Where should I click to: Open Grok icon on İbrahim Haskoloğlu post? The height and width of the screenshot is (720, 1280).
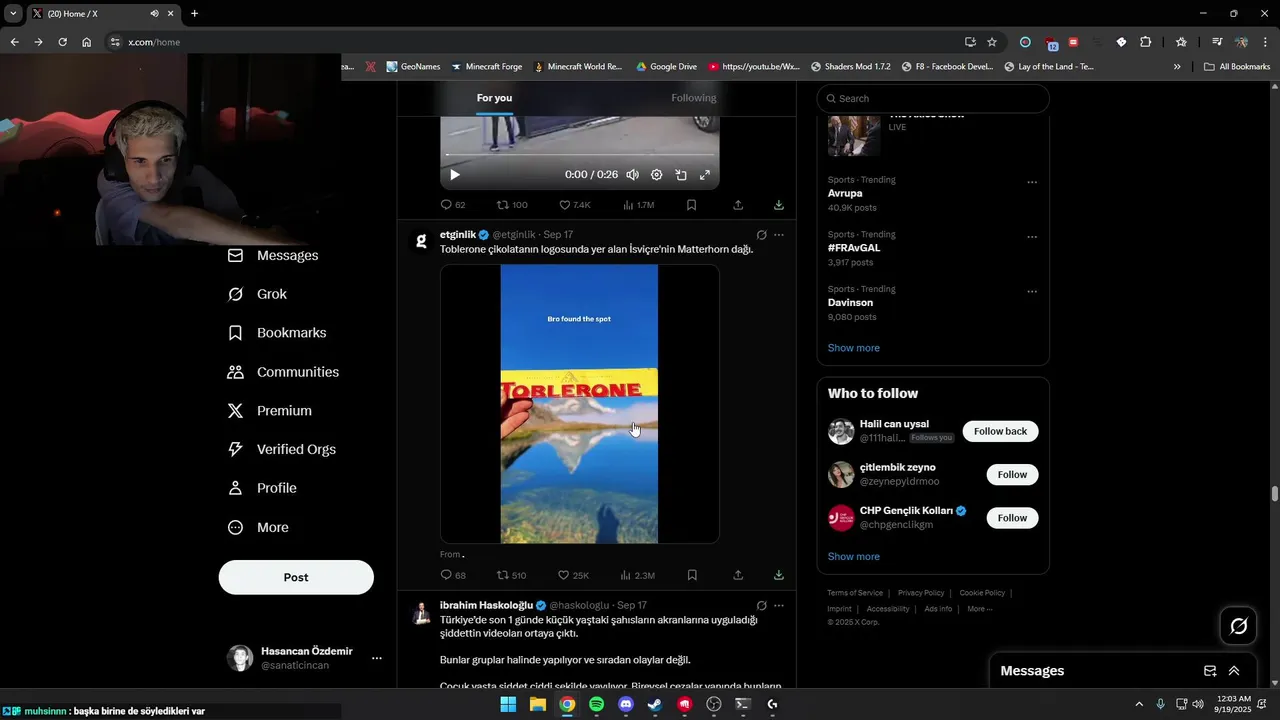click(761, 605)
